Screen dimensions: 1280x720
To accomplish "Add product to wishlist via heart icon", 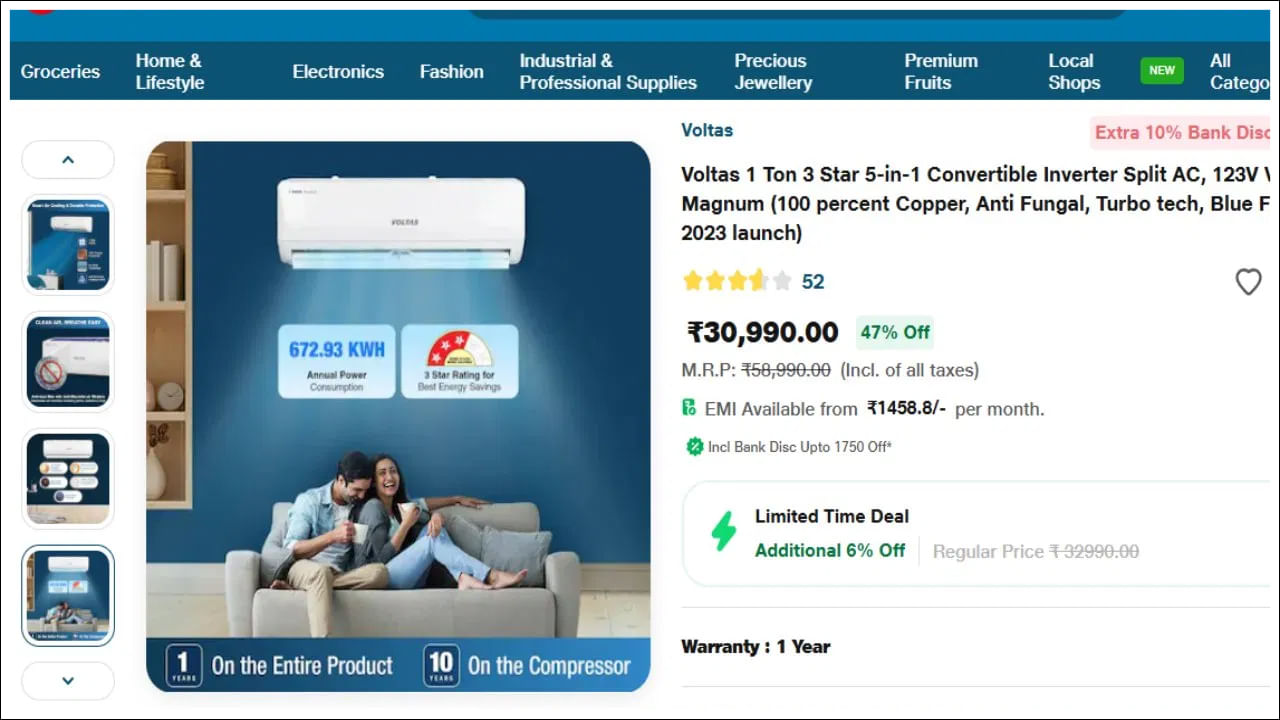I will point(1248,282).
